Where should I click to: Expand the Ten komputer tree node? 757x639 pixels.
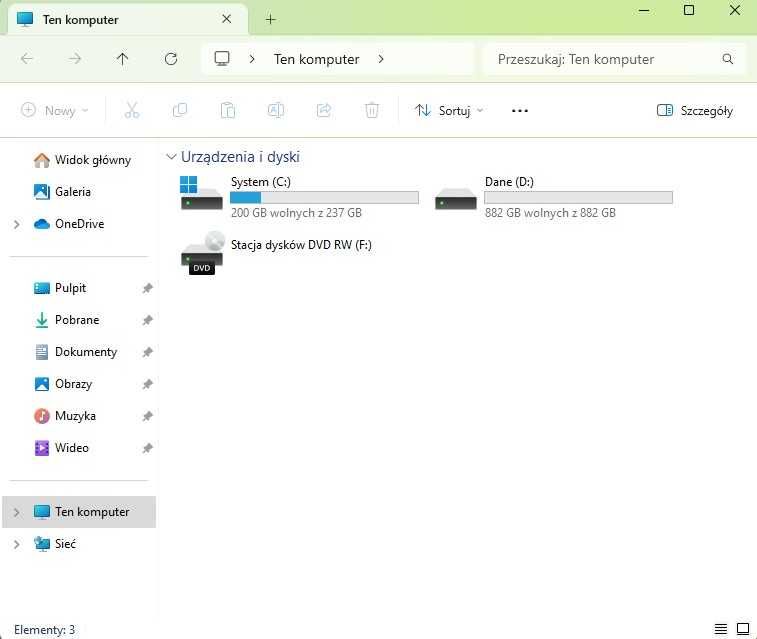tap(16, 512)
